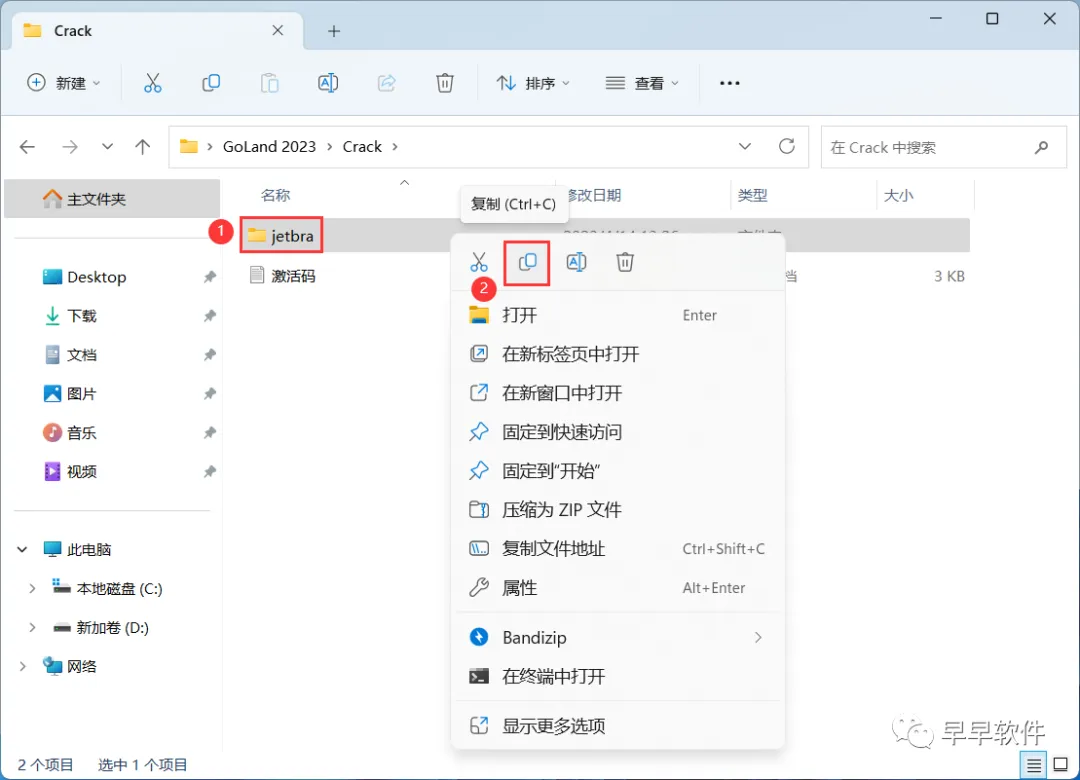Click the Delete trash icon in the top toolbar

coord(445,83)
